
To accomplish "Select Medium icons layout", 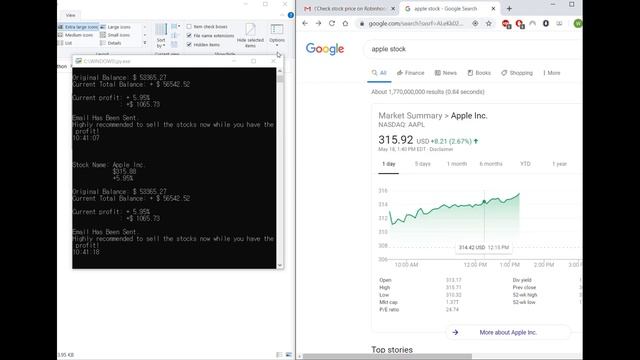I will point(76,35).
